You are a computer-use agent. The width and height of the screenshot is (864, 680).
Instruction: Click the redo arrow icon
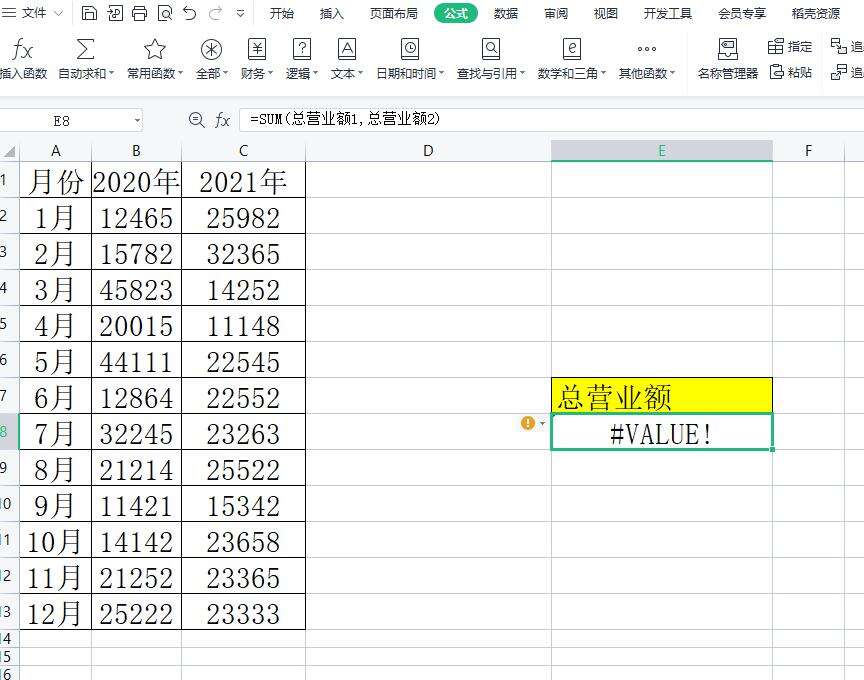coord(215,13)
